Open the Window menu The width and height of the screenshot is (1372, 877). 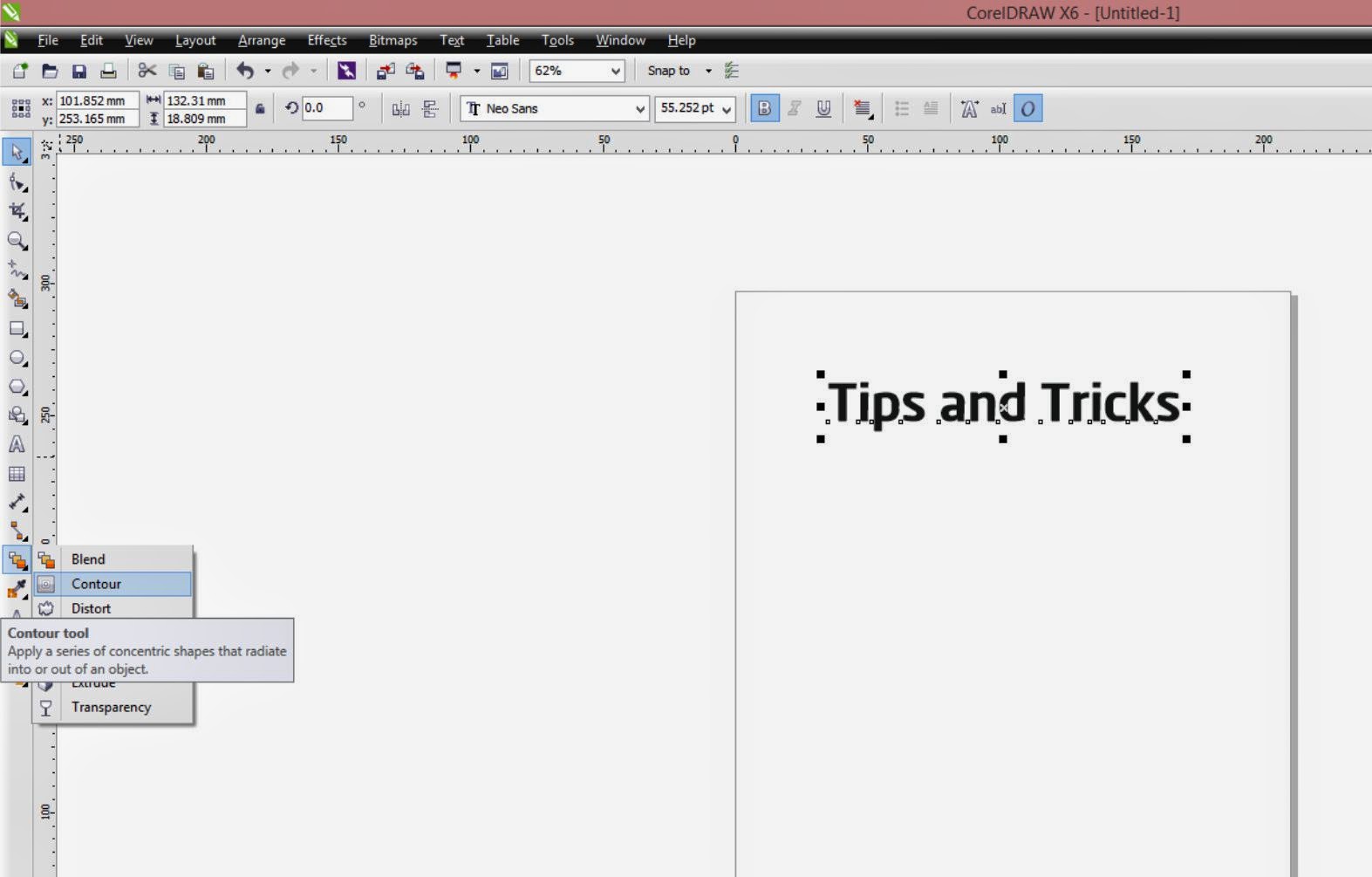(620, 40)
